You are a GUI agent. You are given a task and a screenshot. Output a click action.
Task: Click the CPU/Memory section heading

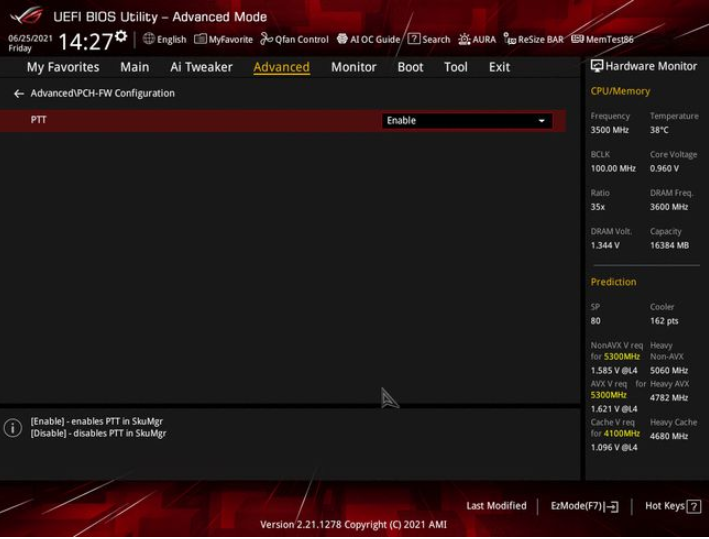click(x=620, y=91)
